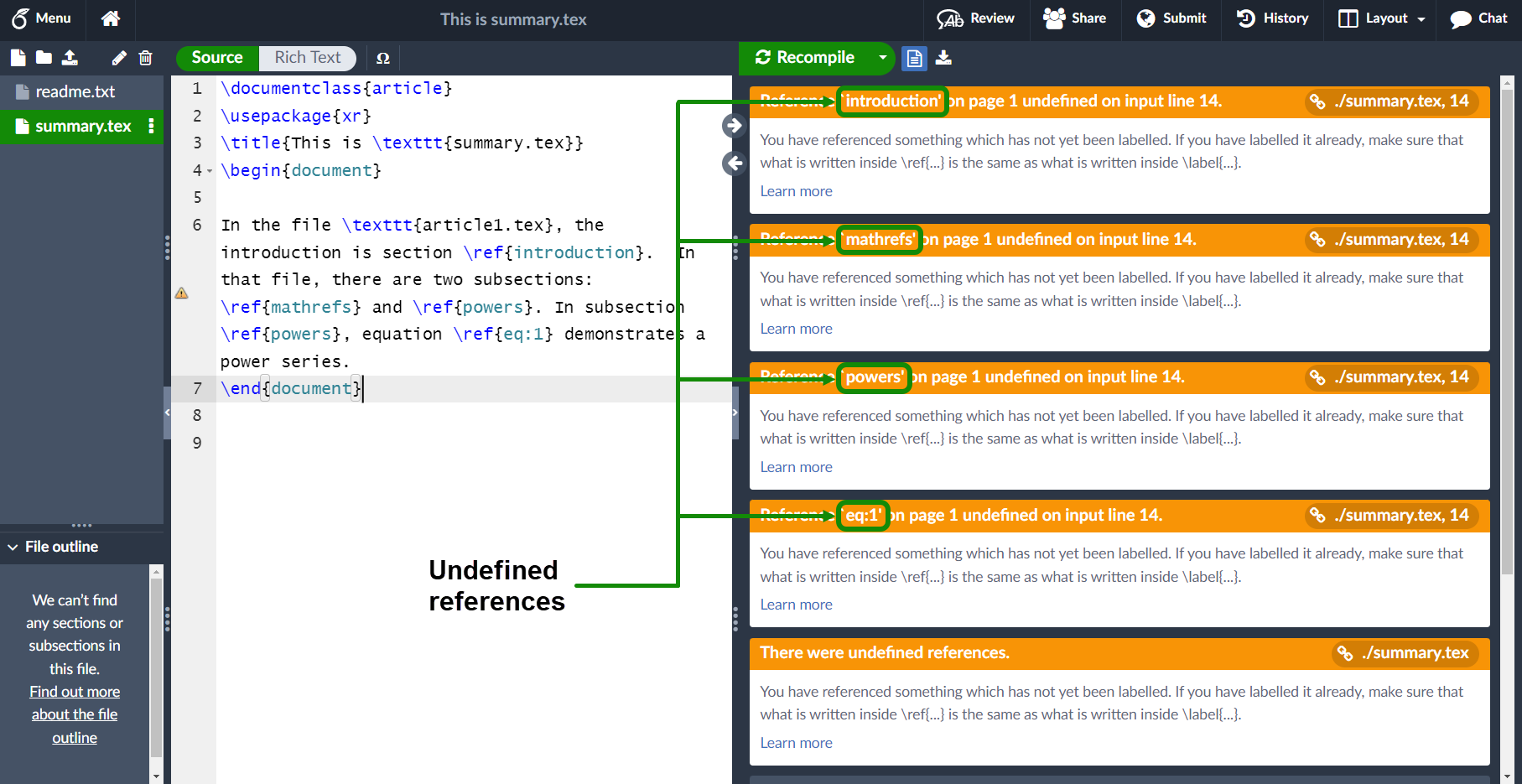This screenshot has height=784, width=1522.
Task: Follow the Find out more link
Action: 74,691
